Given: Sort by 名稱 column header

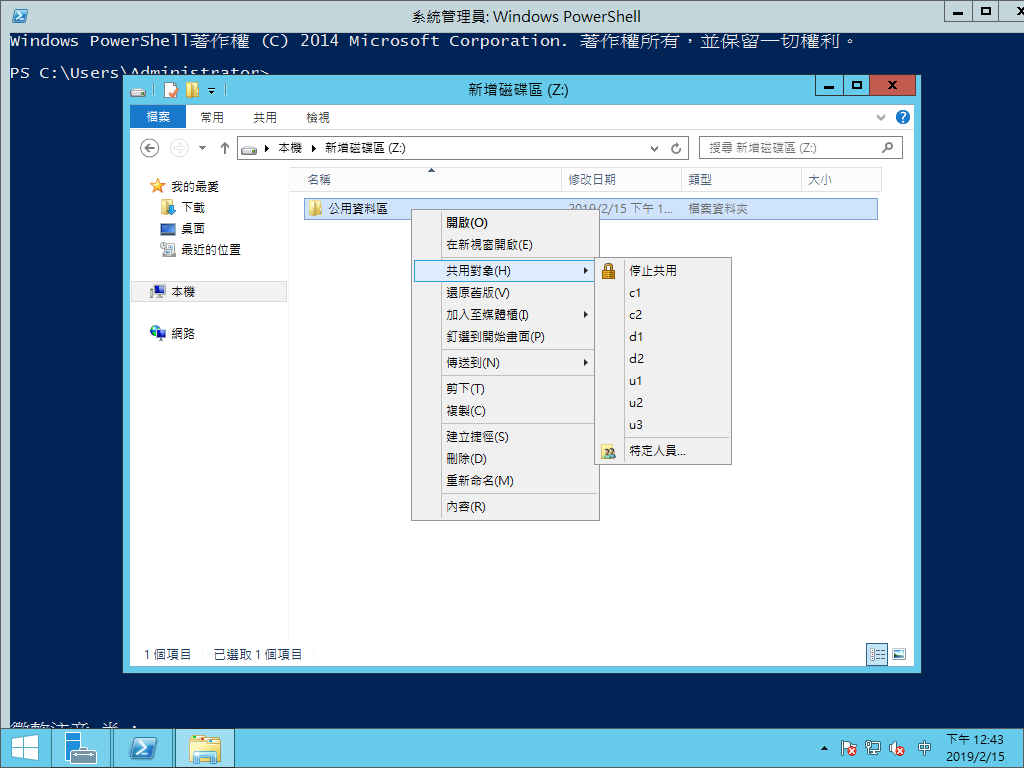Looking at the screenshot, I should [425, 180].
